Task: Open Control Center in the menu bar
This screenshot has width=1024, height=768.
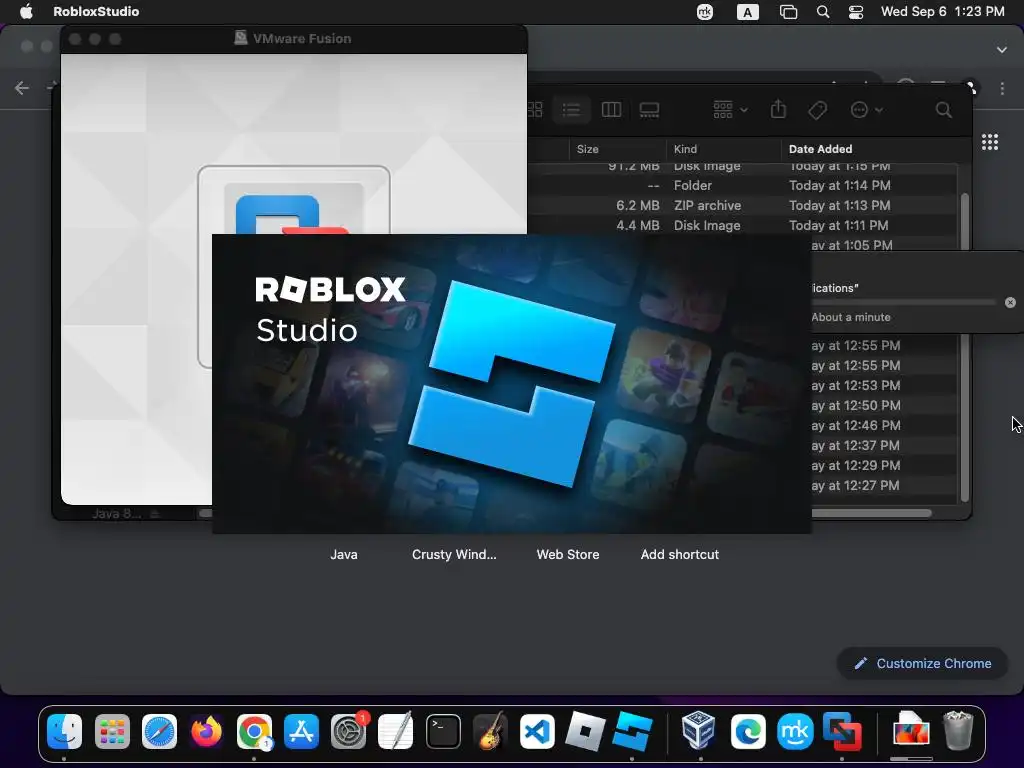Action: [x=856, y=12]
